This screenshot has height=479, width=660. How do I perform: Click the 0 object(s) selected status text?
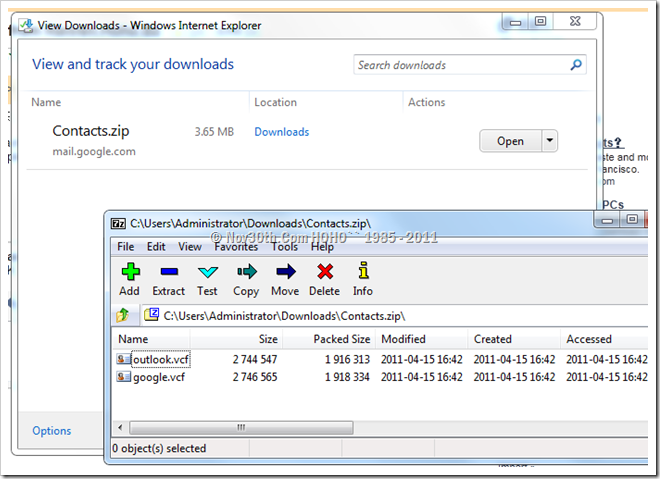159,448
